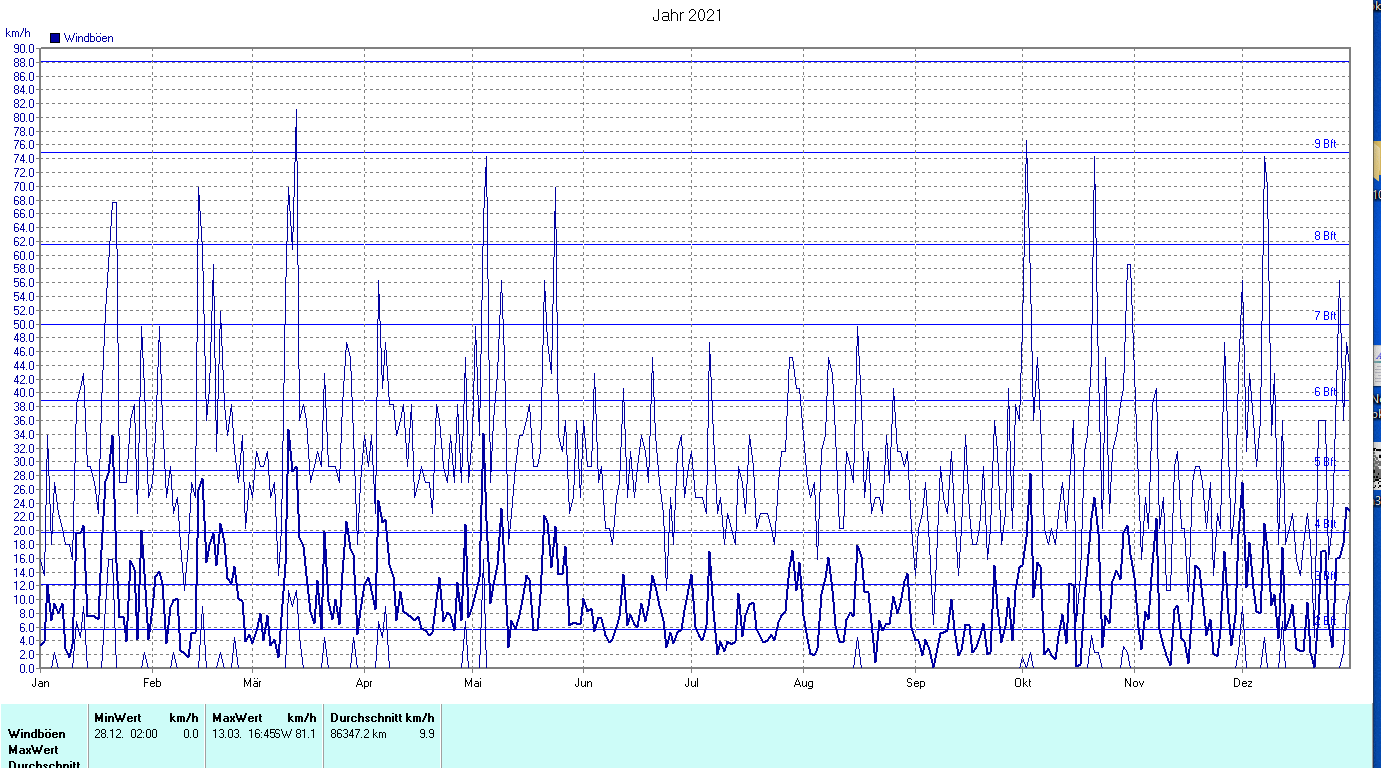Click the Windböen legend color square

point(55,38)
